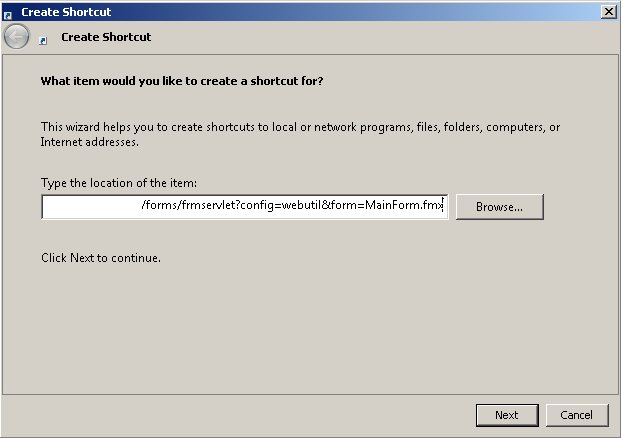The width and height of the screenshot is (621, 438).
Task: Click the 'Create Shortcut' title bar text
Action: pyautogui.click(x=66, y=12)
